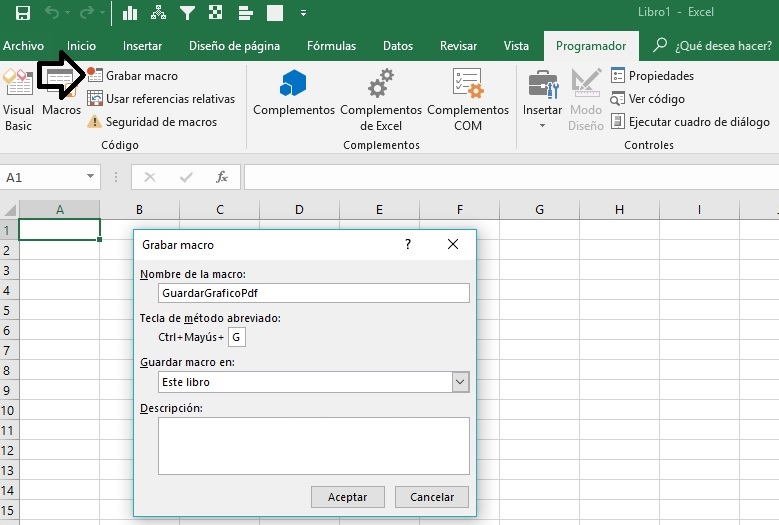Screen dimensions: 779x525
Task: Click the Grabar macro icon in ribbon
Action: [94, 76]
